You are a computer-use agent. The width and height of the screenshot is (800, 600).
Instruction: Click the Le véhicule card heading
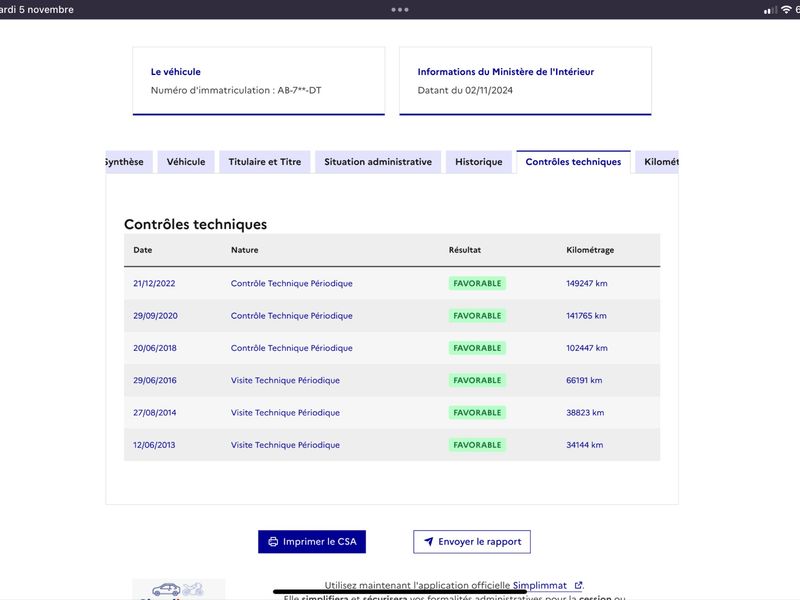176,72
